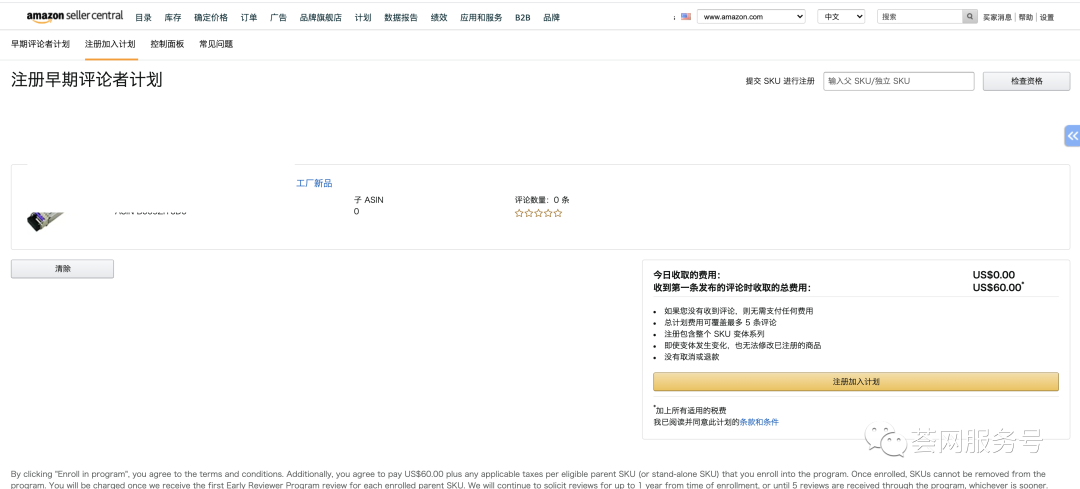The height and width of the screenshot is (489, 1080).
Task: Click the SKU input field
Action: (898, 81)
